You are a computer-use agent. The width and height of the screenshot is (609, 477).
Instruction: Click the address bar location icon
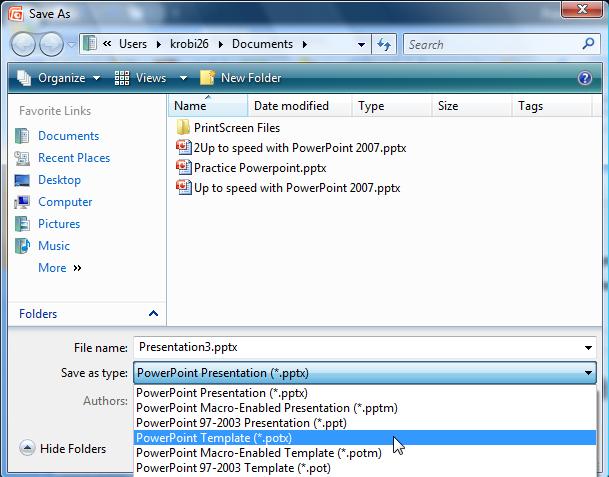90,44
